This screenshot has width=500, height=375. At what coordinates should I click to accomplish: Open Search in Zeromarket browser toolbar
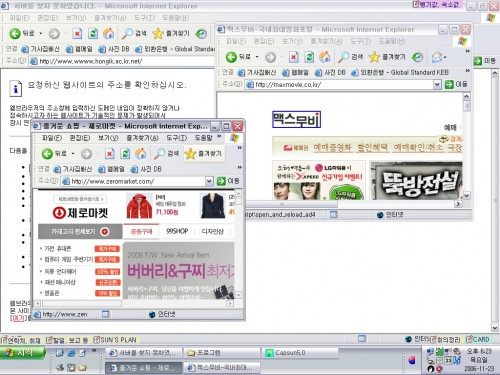click(x=166, y=154)
